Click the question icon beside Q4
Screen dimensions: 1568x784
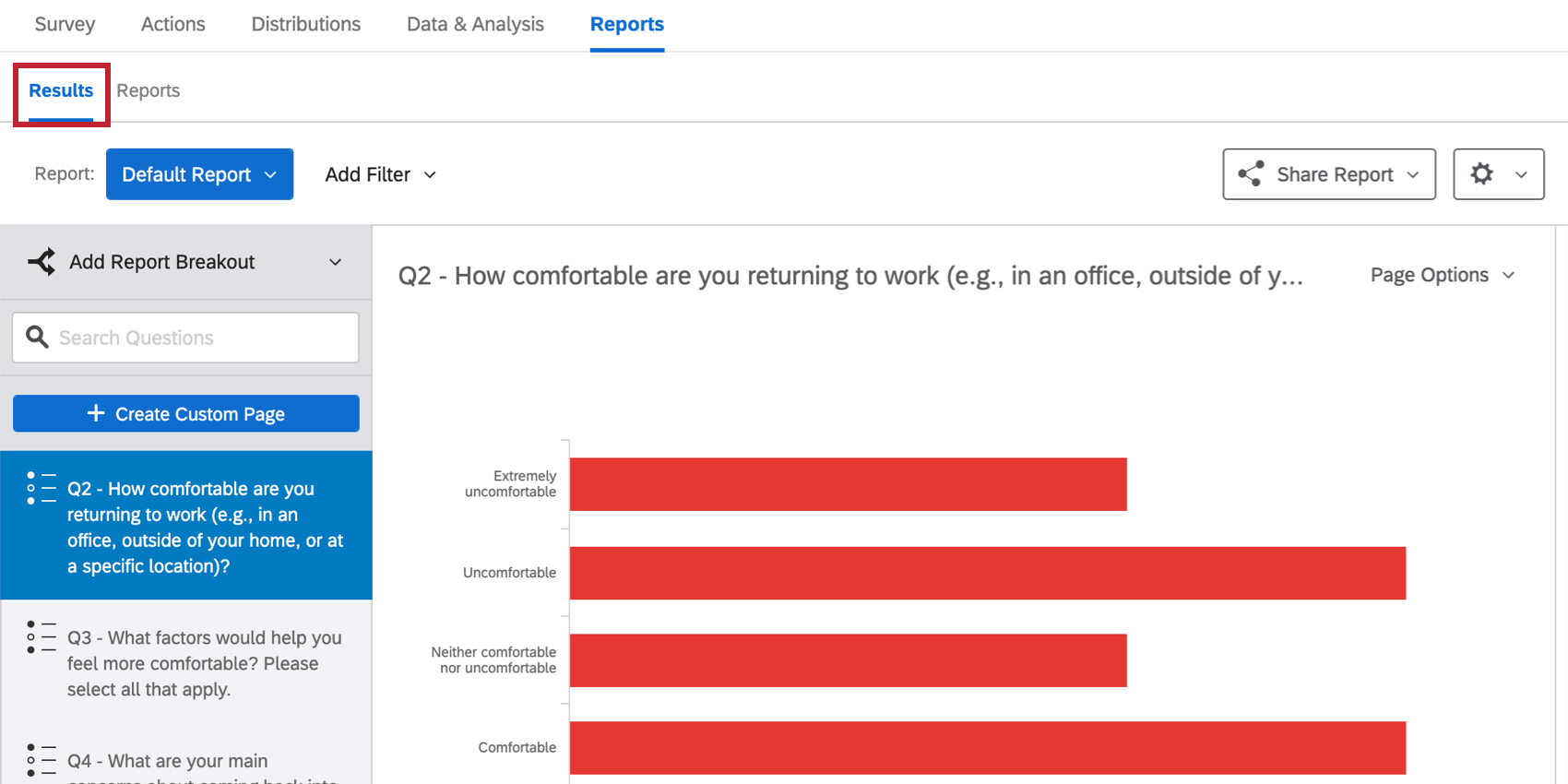pyautogui.click(x=41, y=760)
